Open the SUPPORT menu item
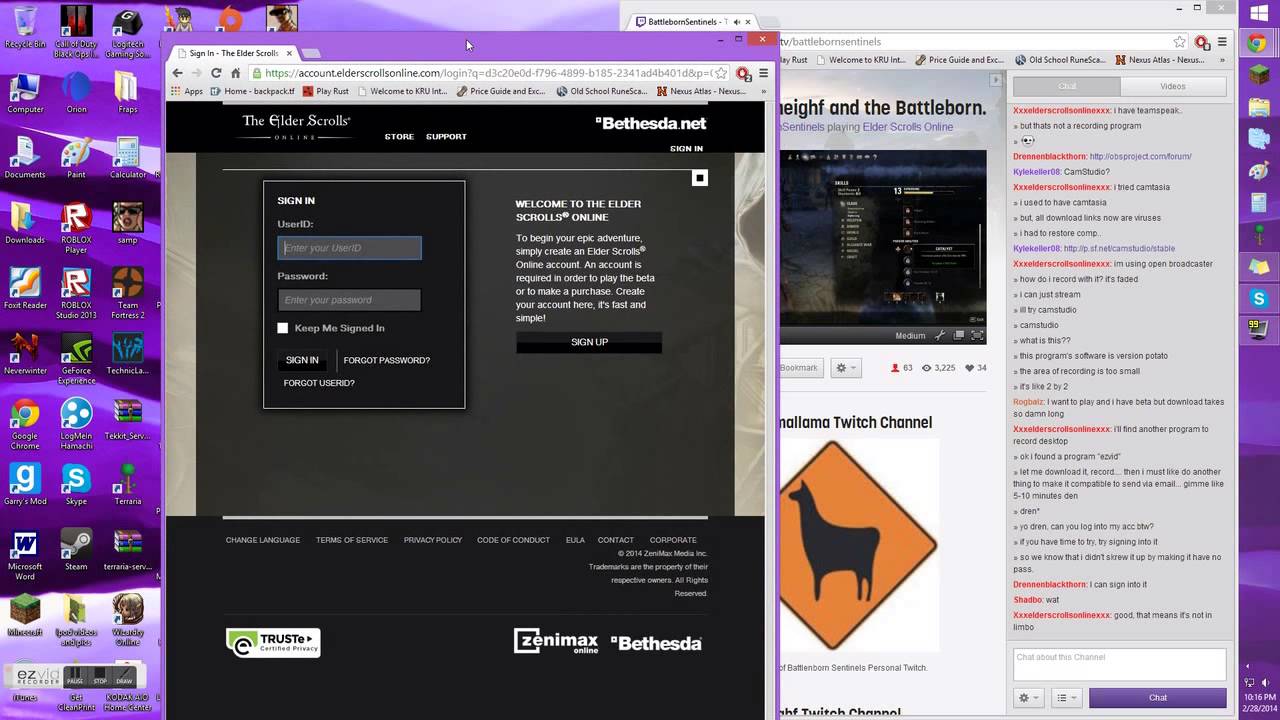 (446, 137)
